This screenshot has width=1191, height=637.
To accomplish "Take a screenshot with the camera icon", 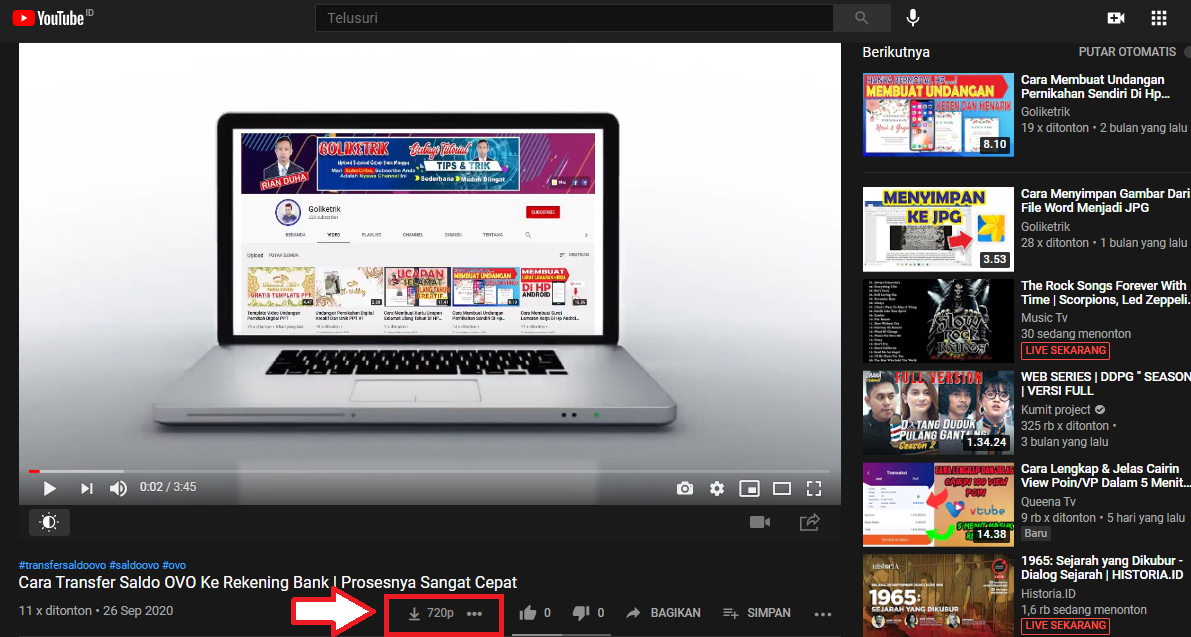I will (685, 488).
